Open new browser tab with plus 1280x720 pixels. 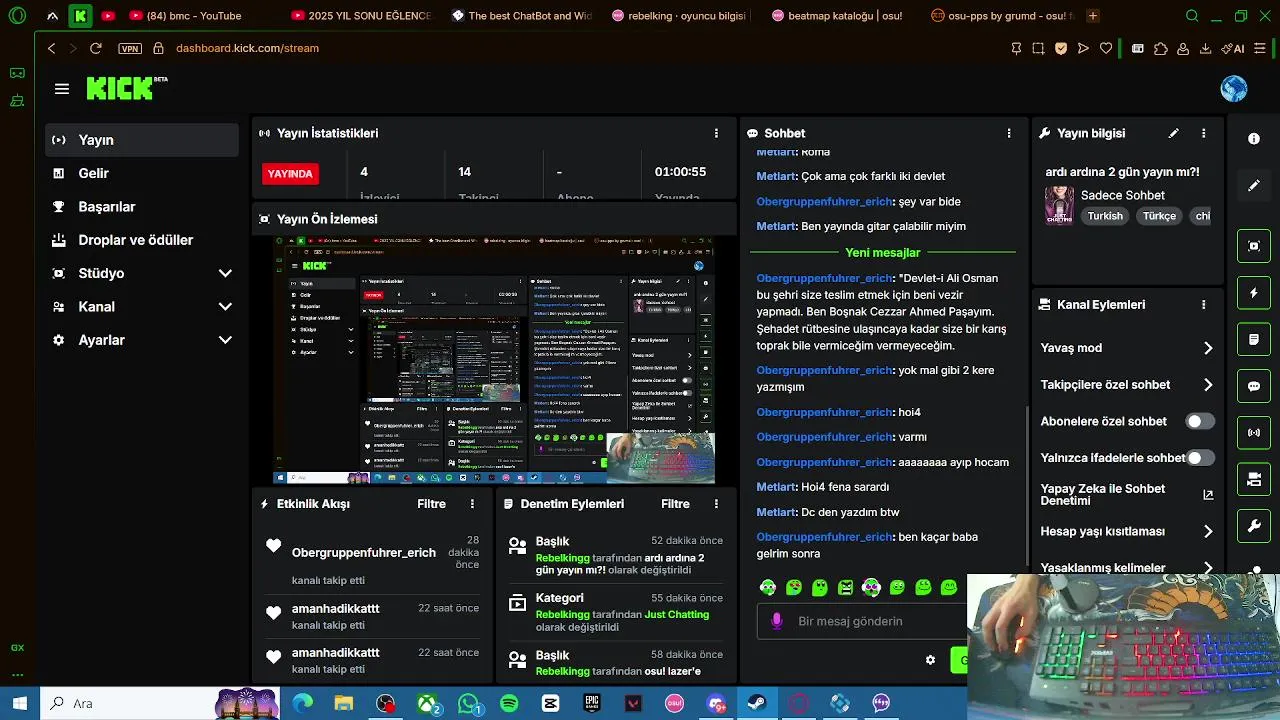(1093, 16)
